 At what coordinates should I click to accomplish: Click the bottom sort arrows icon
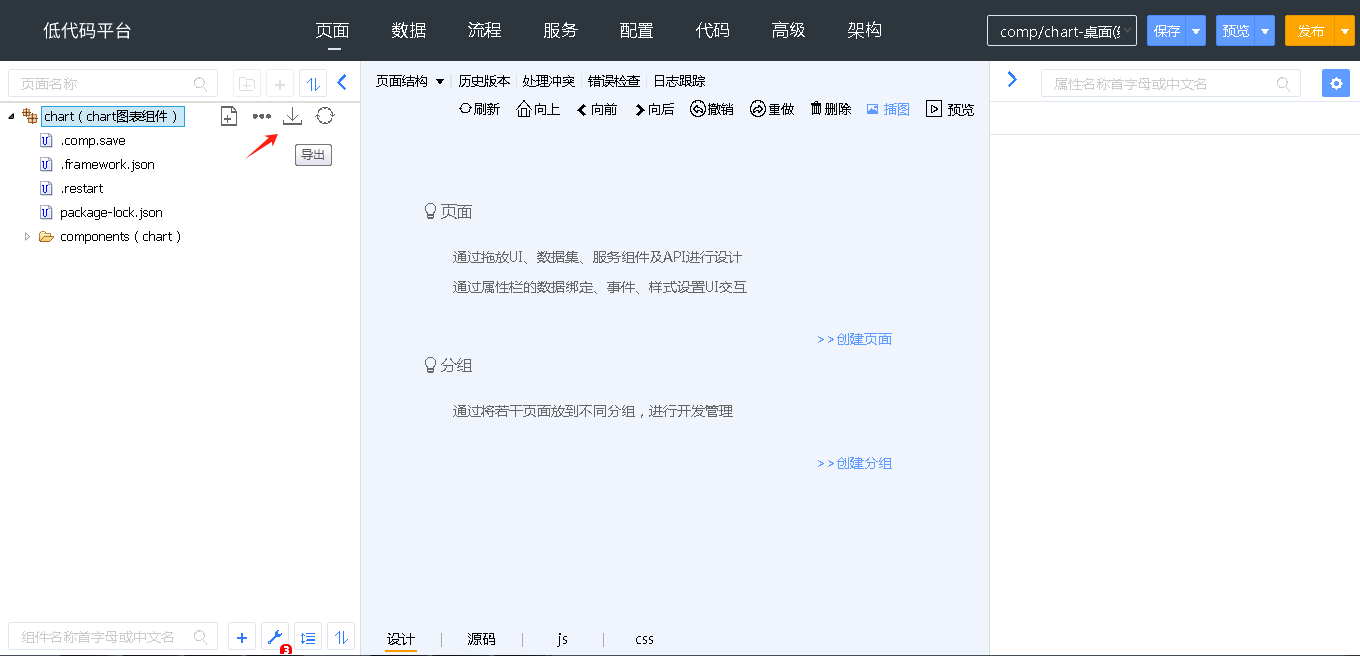pyautogui.click(x=341, y=637)
